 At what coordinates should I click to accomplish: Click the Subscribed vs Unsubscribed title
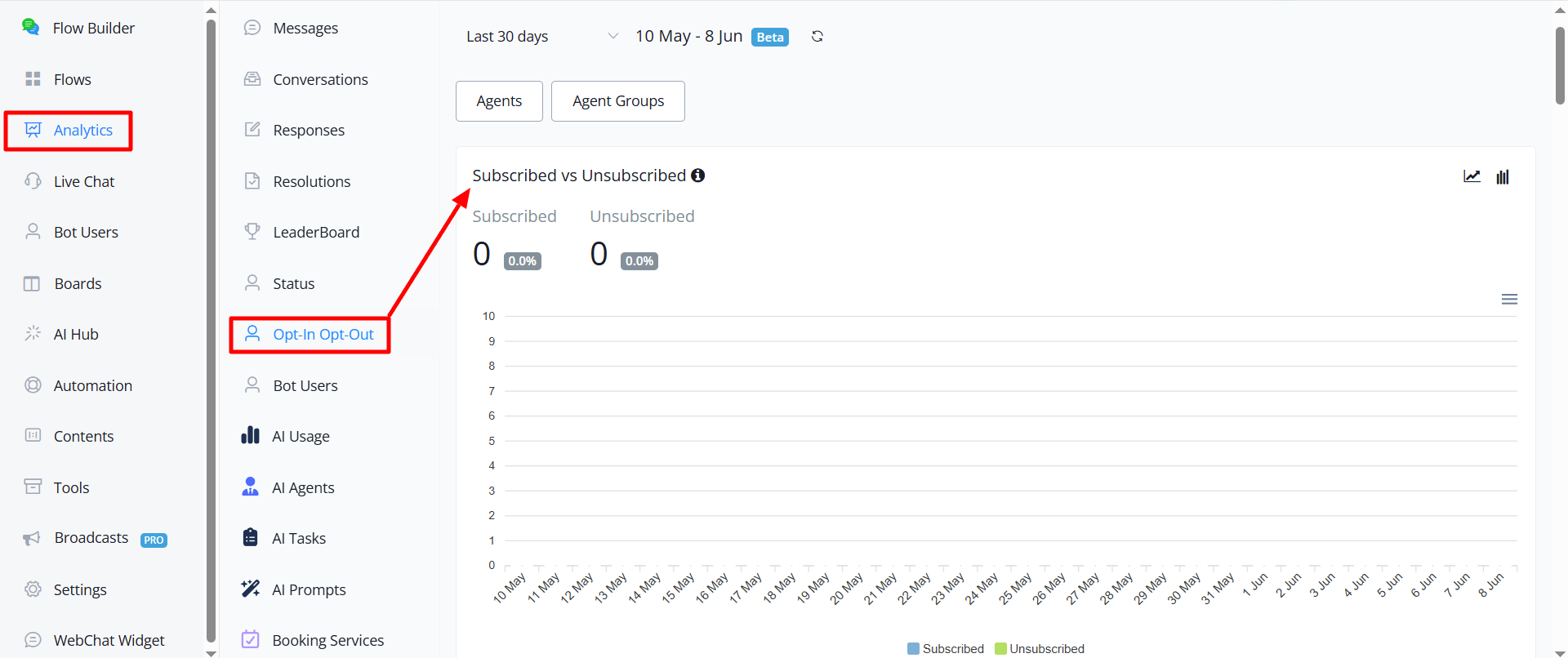[x=579, y=176]
